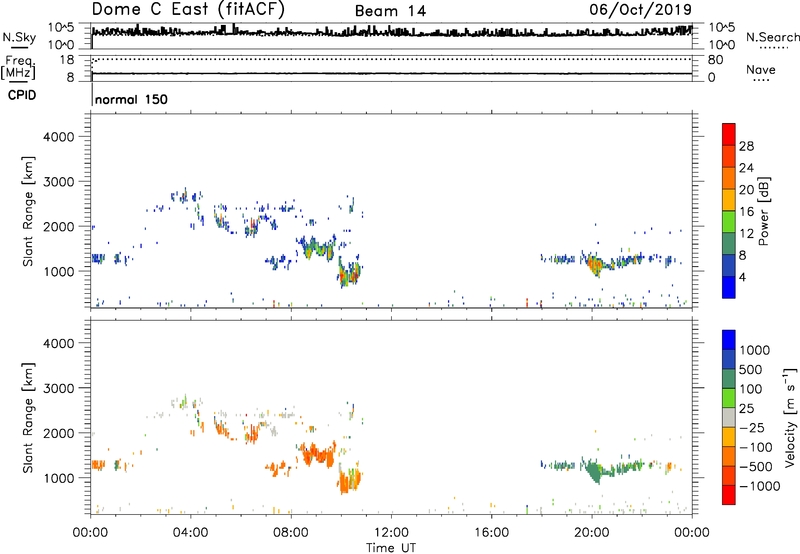Click the "24" label on the power colorbar

746,168
